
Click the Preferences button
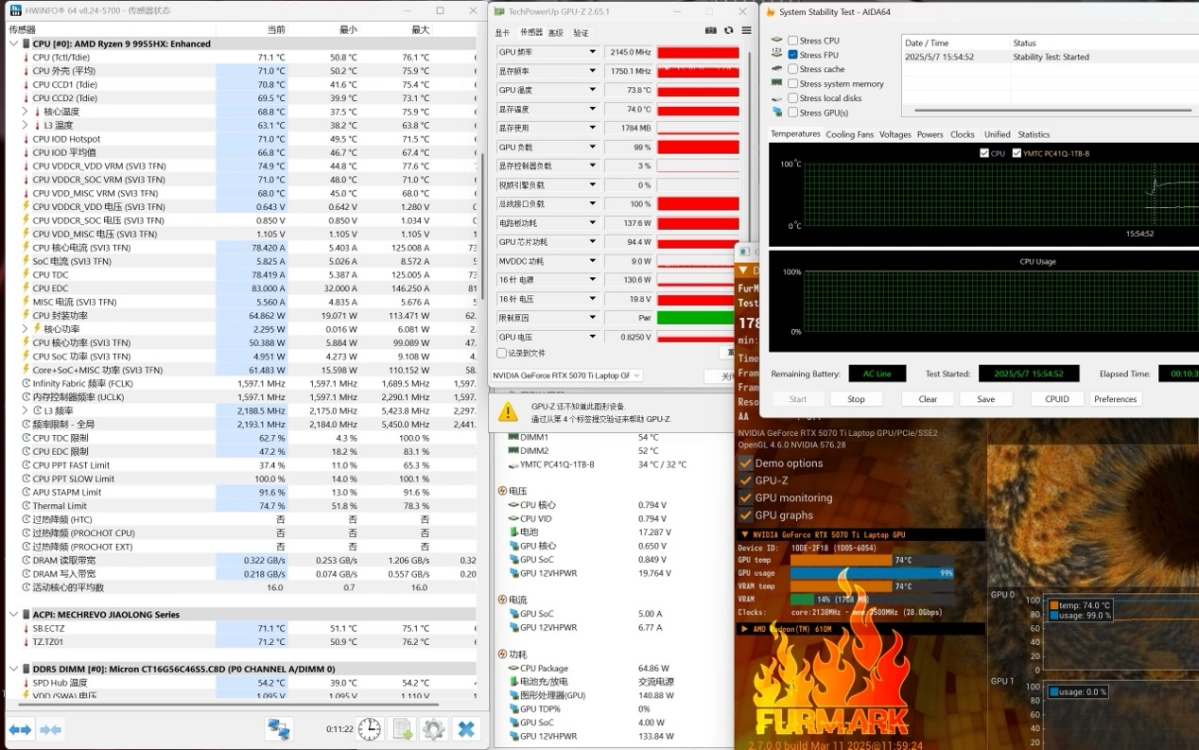[x=1115, y=399]
